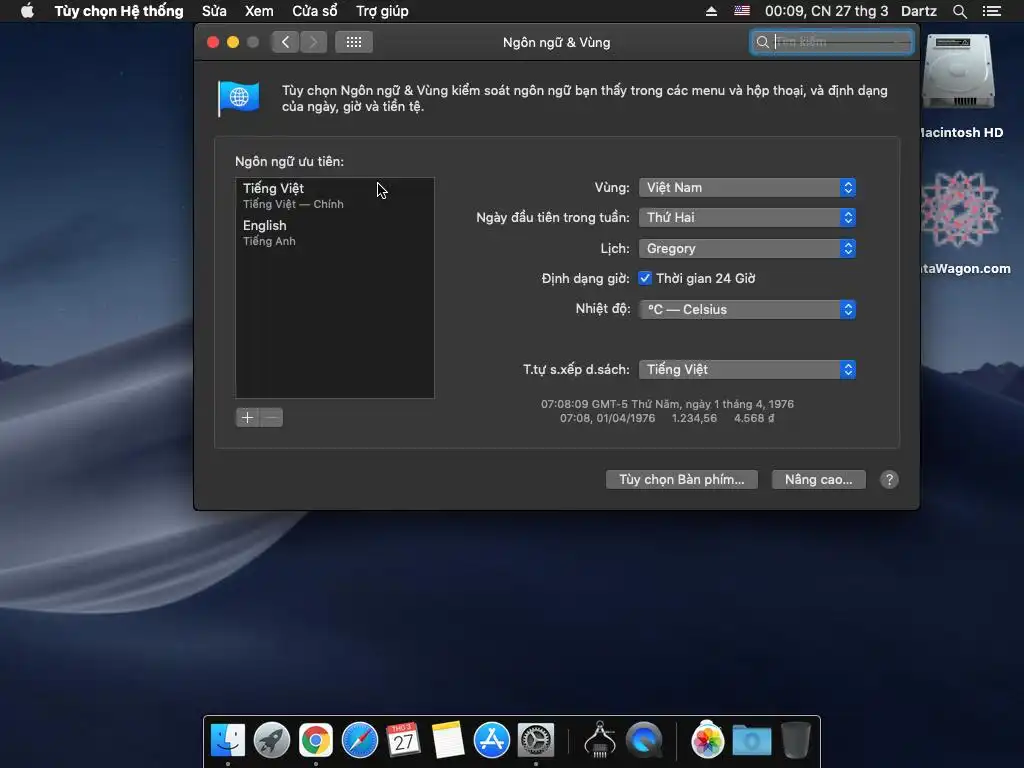Viewport: 1024px width, 768px height.
Task: Open the Tùy chọn Hệ thống menu
Action: coord(119,11)
